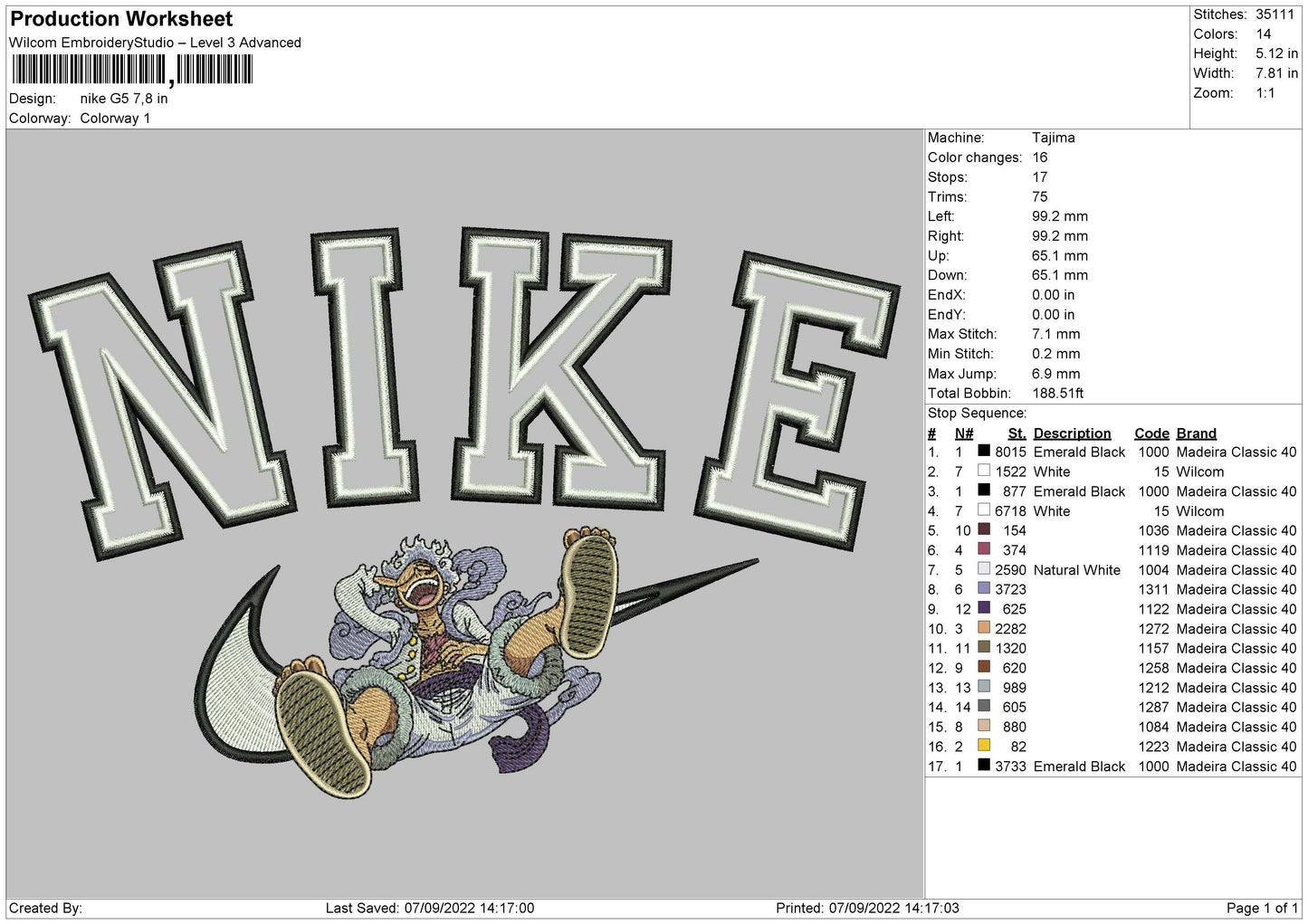Click stitch count 3733 in row 17
Image resolution: width=1308 pixels, height=924 pixels.
pyautogui.click(x=1010, y=767)
